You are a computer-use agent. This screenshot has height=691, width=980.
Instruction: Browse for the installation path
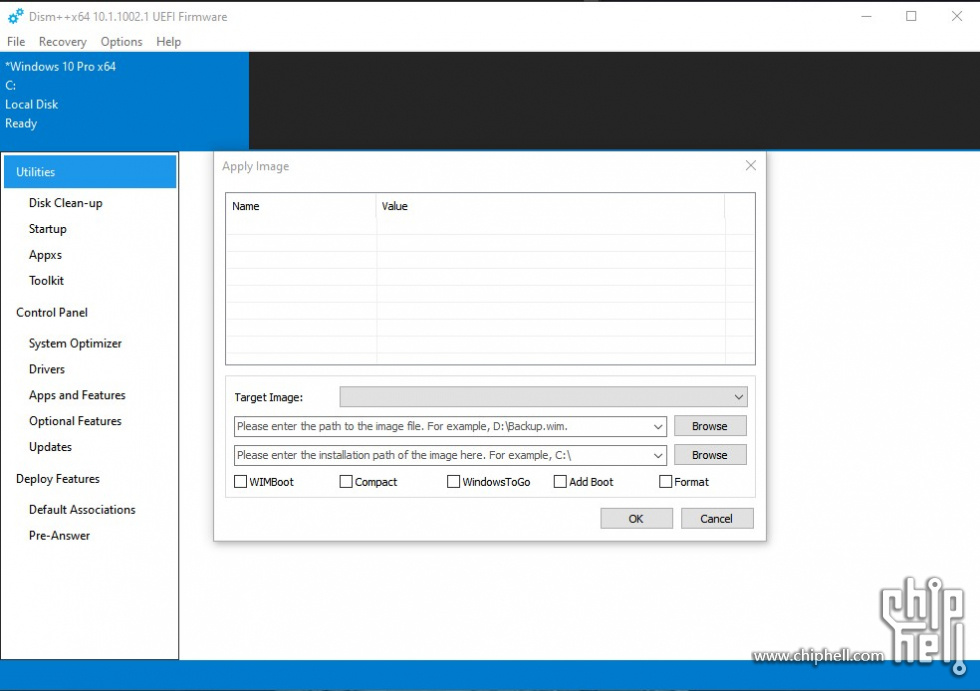coord(710,455)
